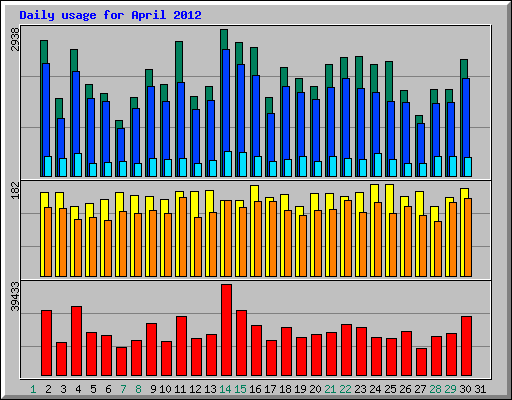Select day label 31 on the axis
This screenshot has width=512, height=400.
[x=480, y=389]
